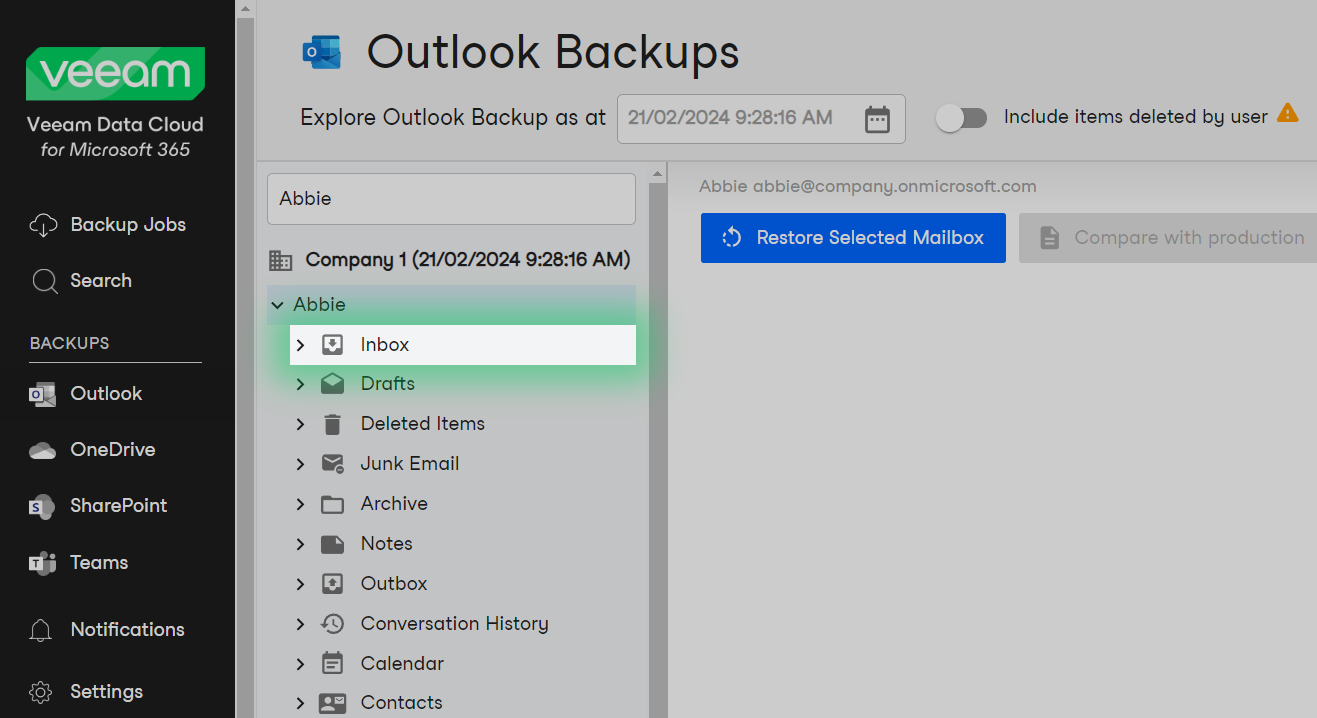Expand the Inbox folder chevron
The width and height of the screenshot is (1317, 718).
click(300, 345)
